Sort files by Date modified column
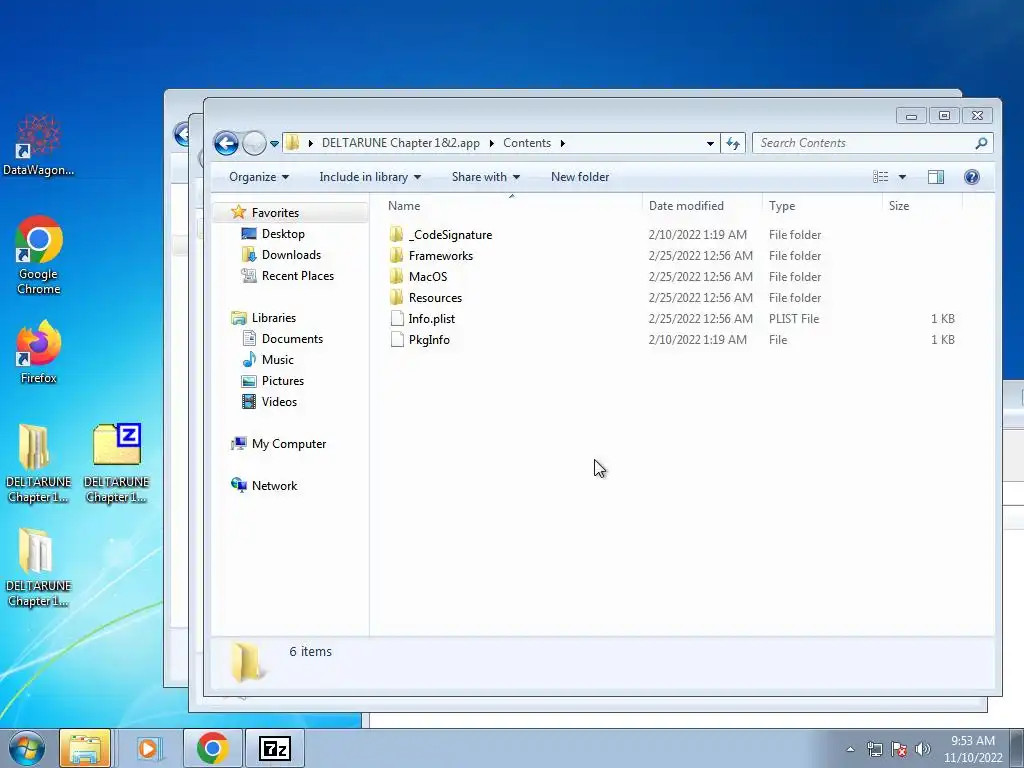The height and width of the screenshot is (768, 1024). click(702, 206)
